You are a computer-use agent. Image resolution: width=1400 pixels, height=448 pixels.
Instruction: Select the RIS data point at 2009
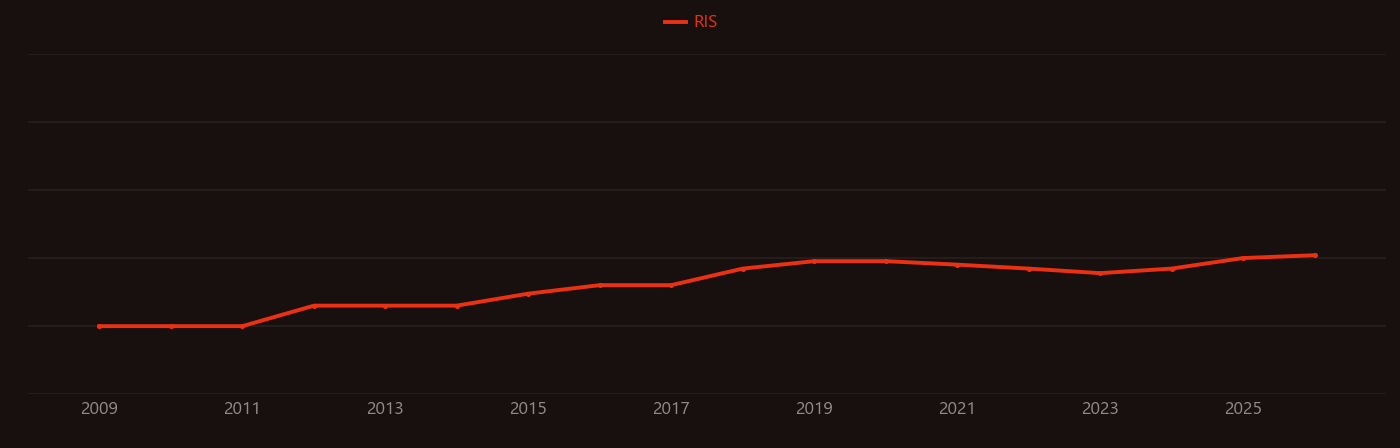click(x=99, y=326)
